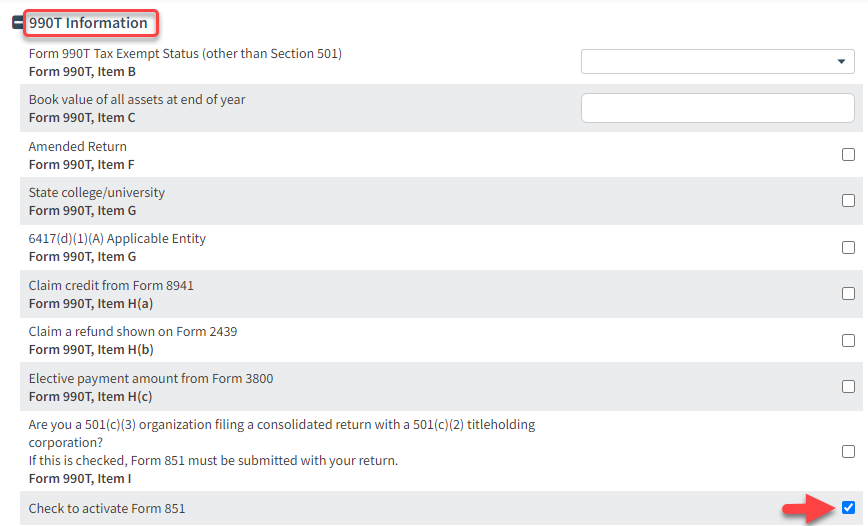This screenshot has width=868, height=526.
Task: Click the 'Claim credit from Form 8941' label
Action: pyautogui.click(x=111, y=286)
